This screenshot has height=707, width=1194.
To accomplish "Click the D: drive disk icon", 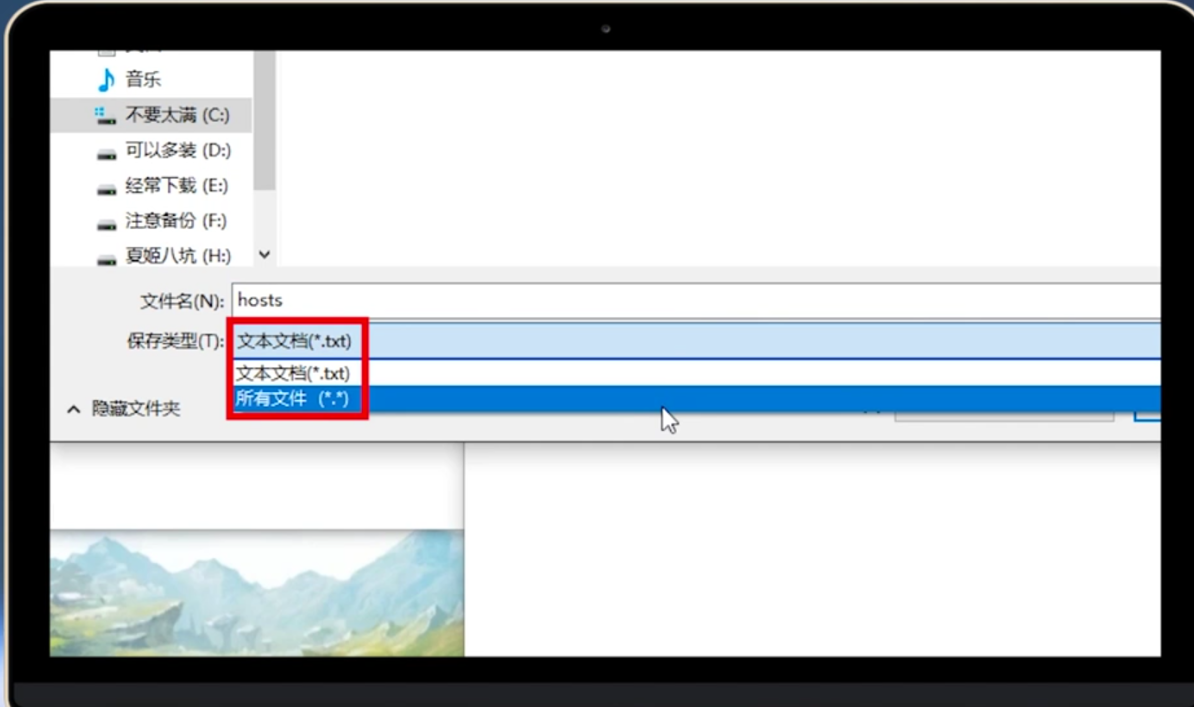I will (107, 154).
